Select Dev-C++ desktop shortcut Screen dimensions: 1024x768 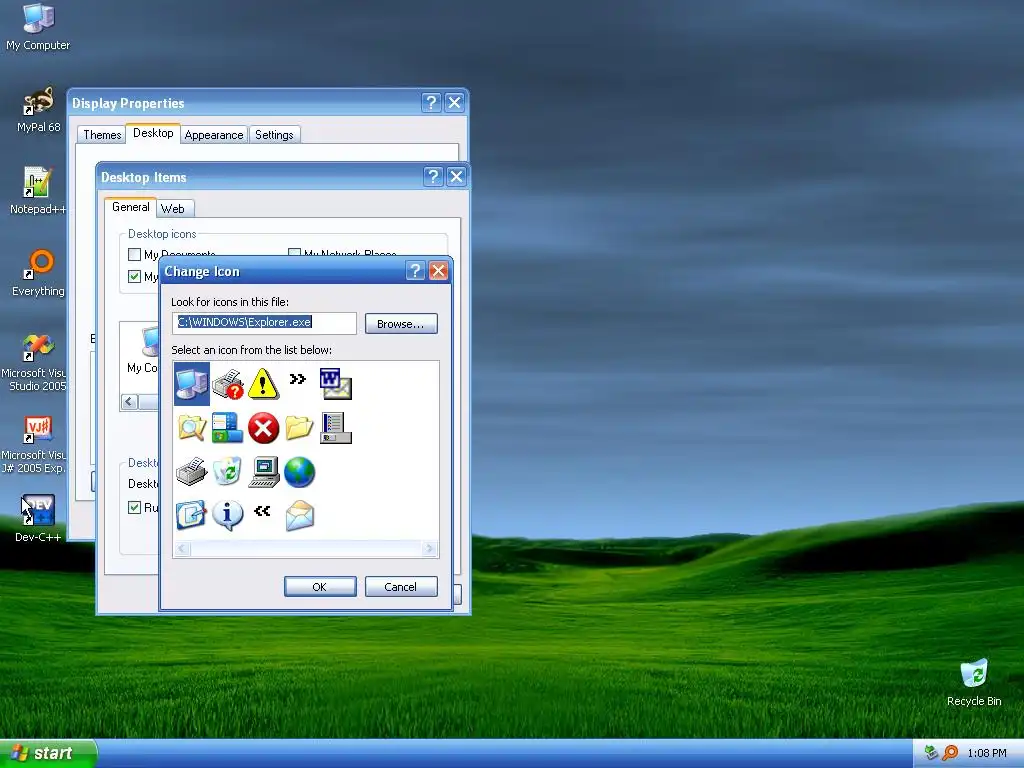[x=38, y=519]
